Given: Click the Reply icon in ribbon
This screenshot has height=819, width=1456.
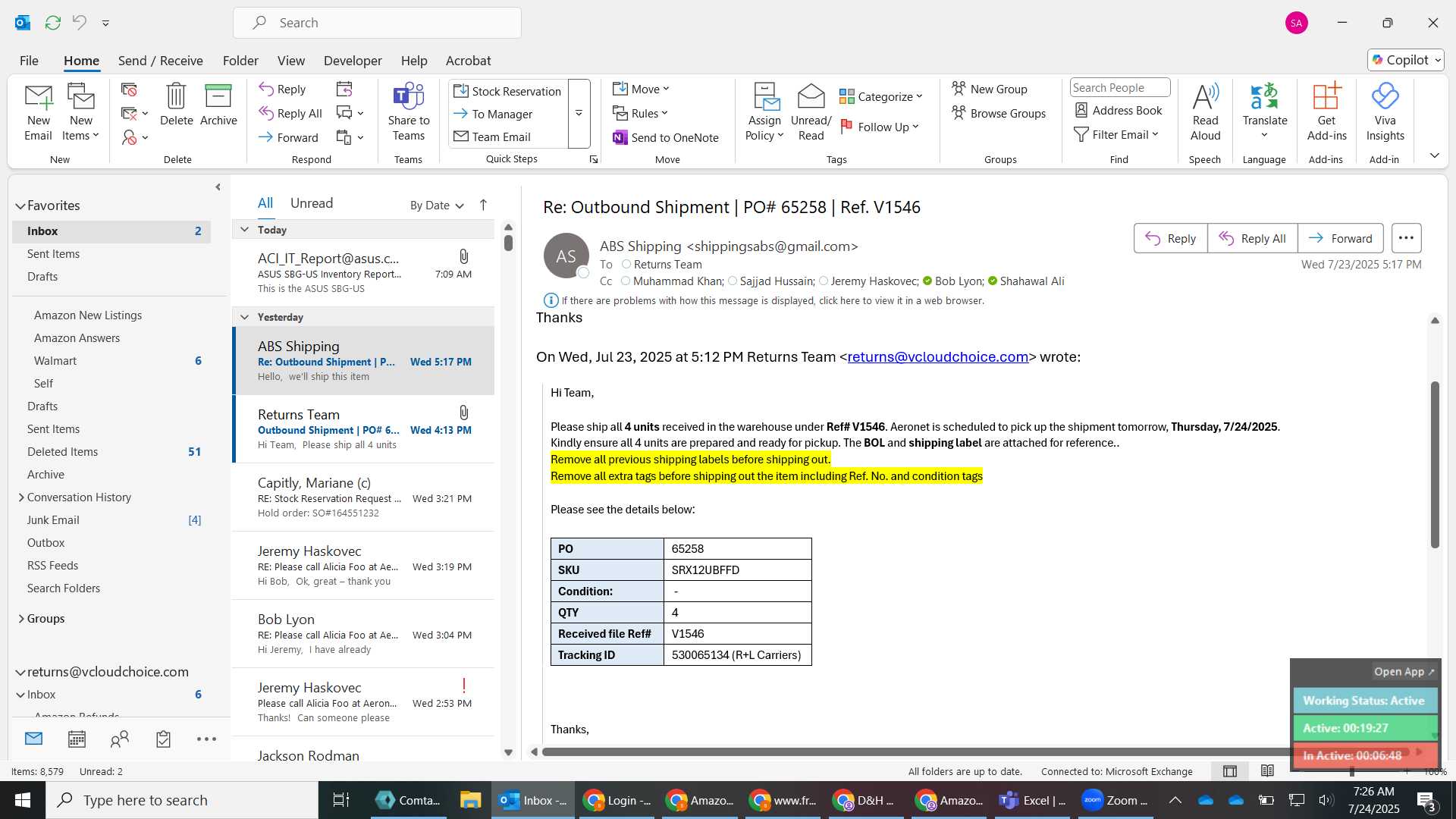Looking at the screenshot, I should 265,89.
